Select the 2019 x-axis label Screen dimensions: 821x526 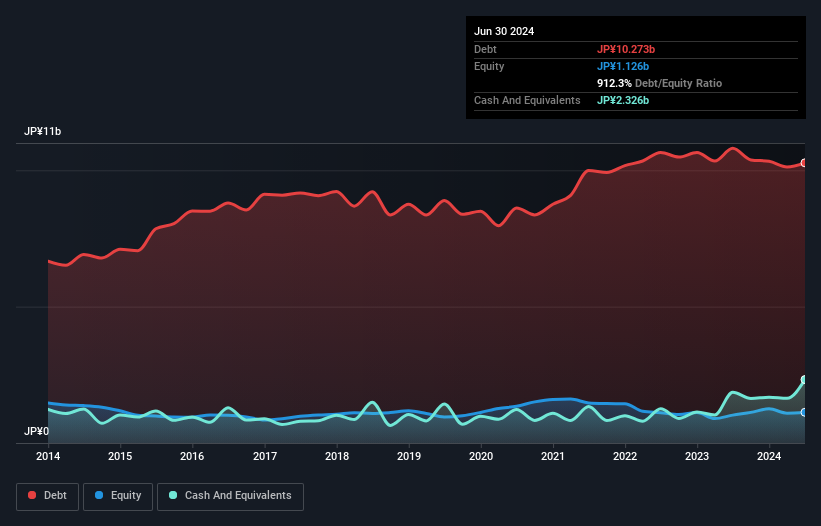[x=409, y=456]
